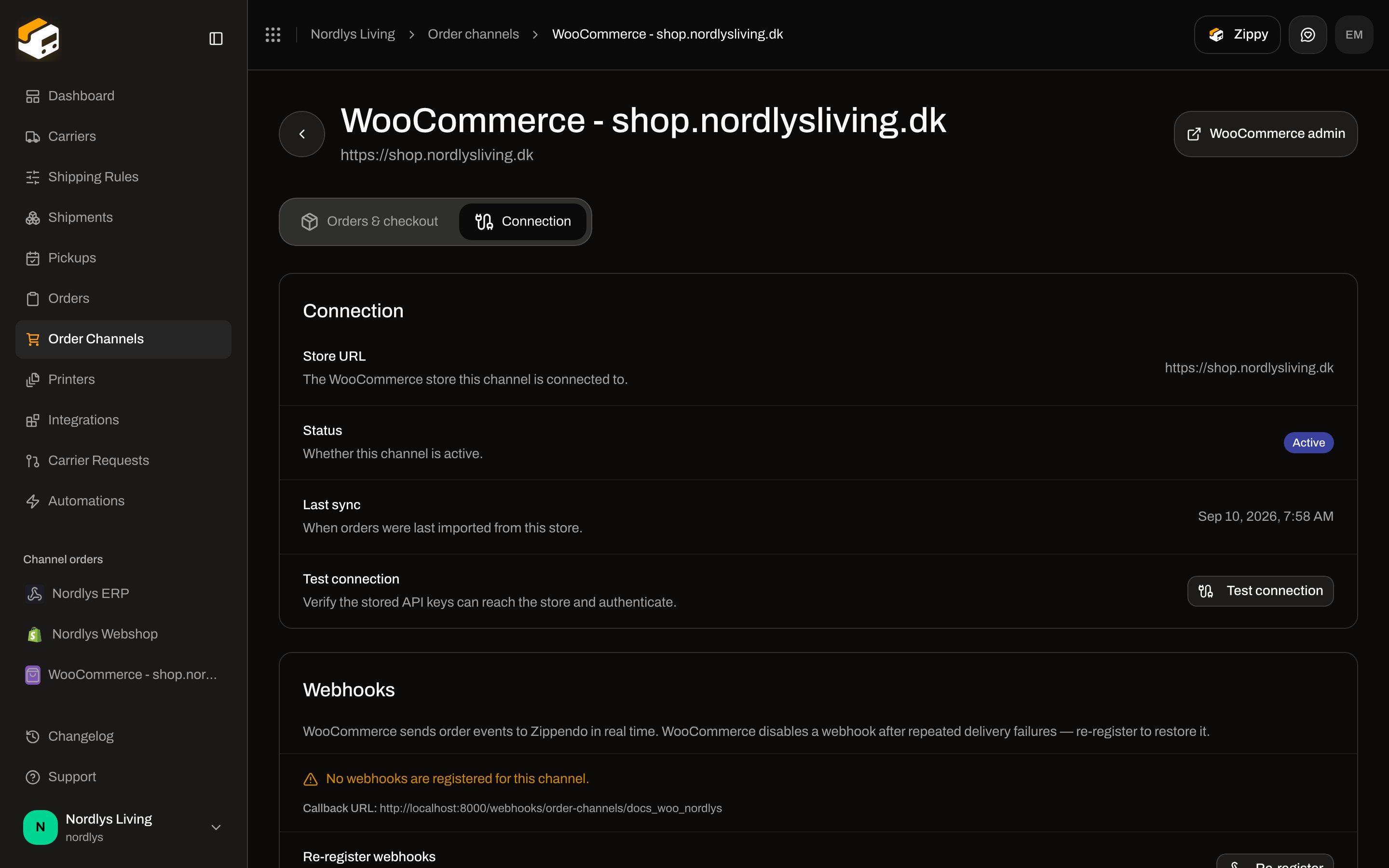This screenshot has width=1389, height=868.
Task: Click the Webhooks section heading
Action: (x=349, y=690)
